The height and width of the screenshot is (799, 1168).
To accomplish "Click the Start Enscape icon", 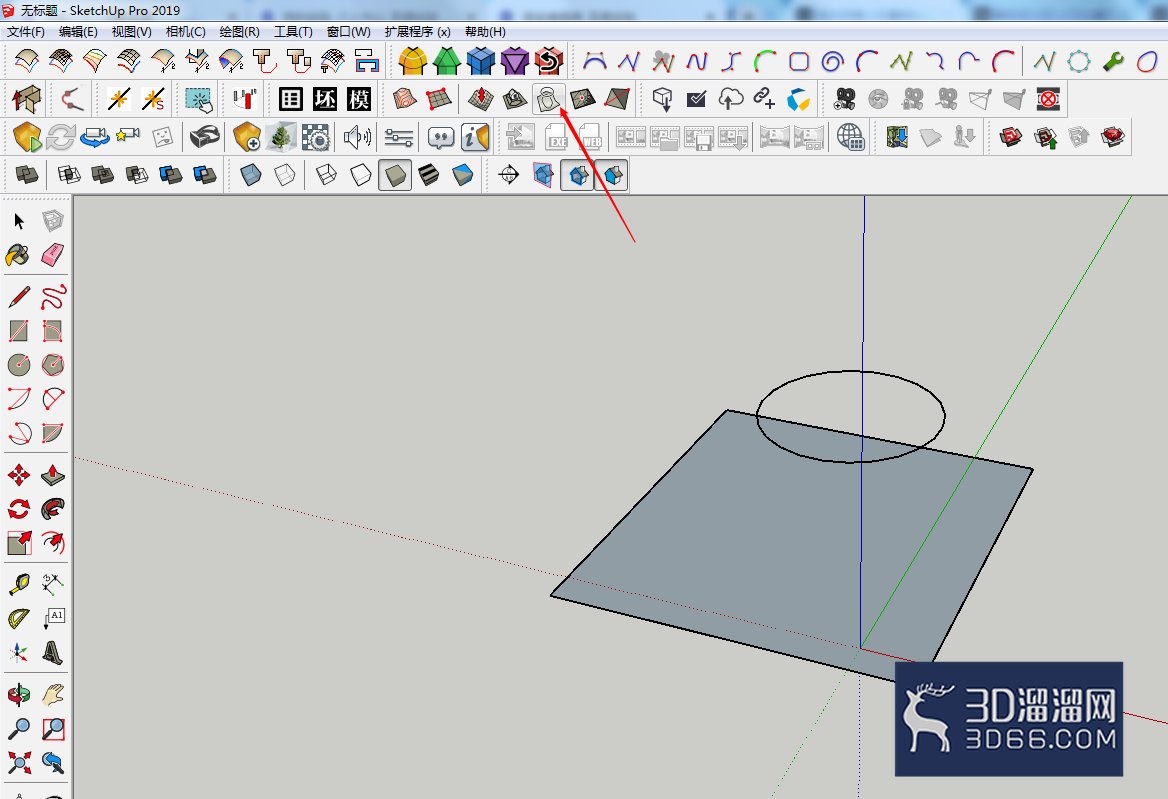I will 27,137.
